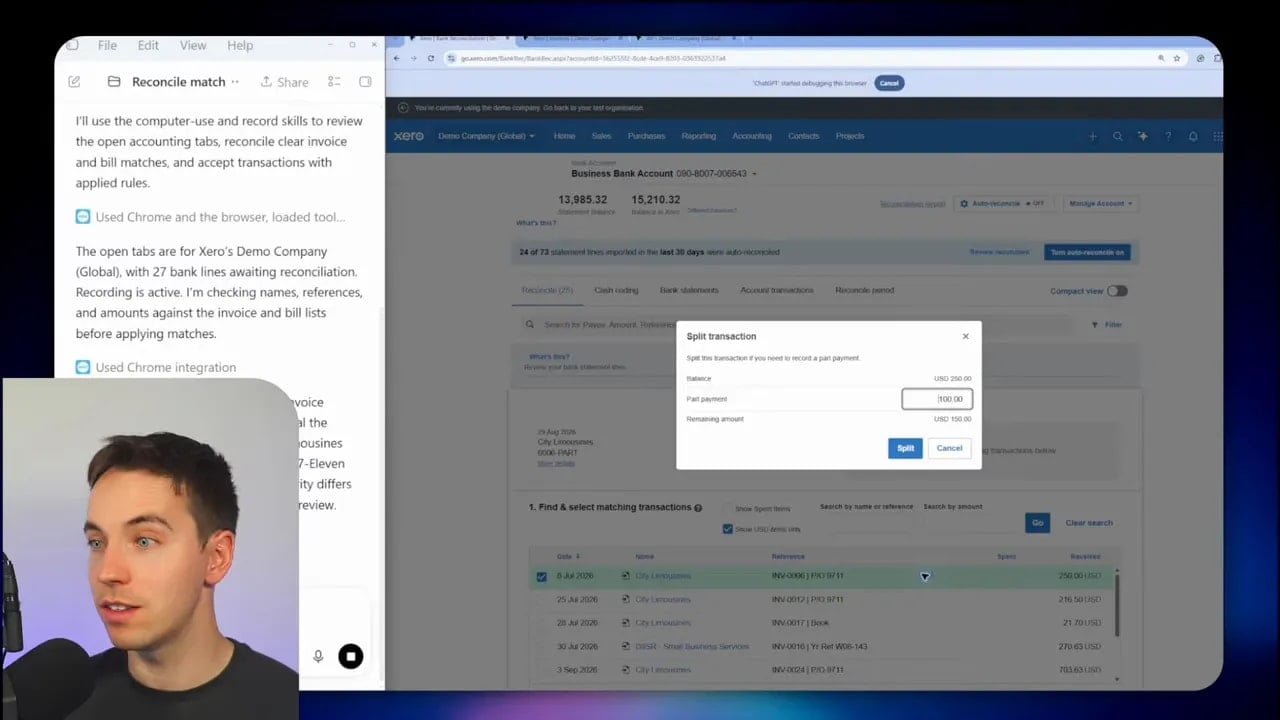Click the Part payment amount field
This screenshot has height=720, width=1280.
point(937,399)
